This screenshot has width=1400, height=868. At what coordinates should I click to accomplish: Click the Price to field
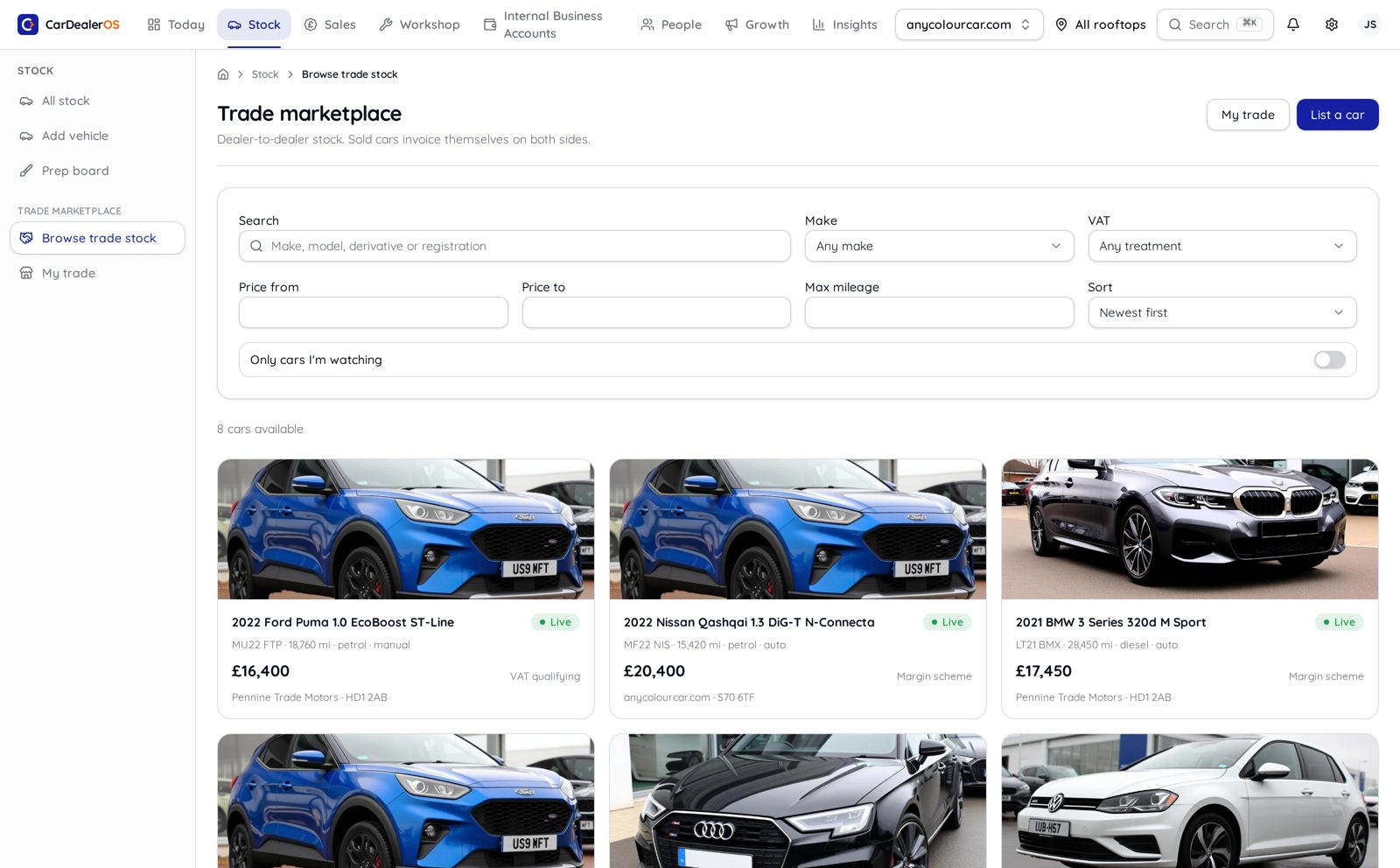click(656, 312)
